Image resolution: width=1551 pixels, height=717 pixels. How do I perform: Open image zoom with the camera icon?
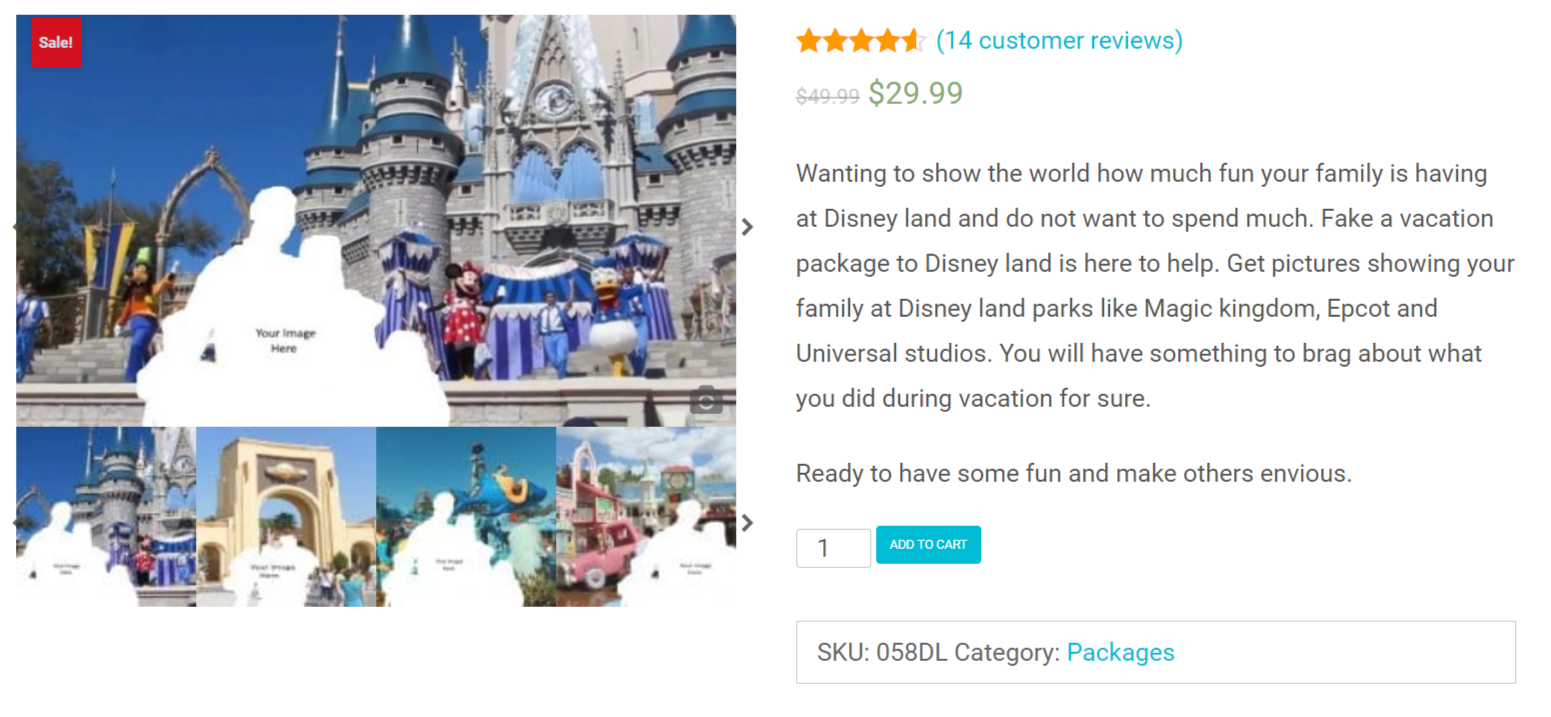[x=706, y=400]
